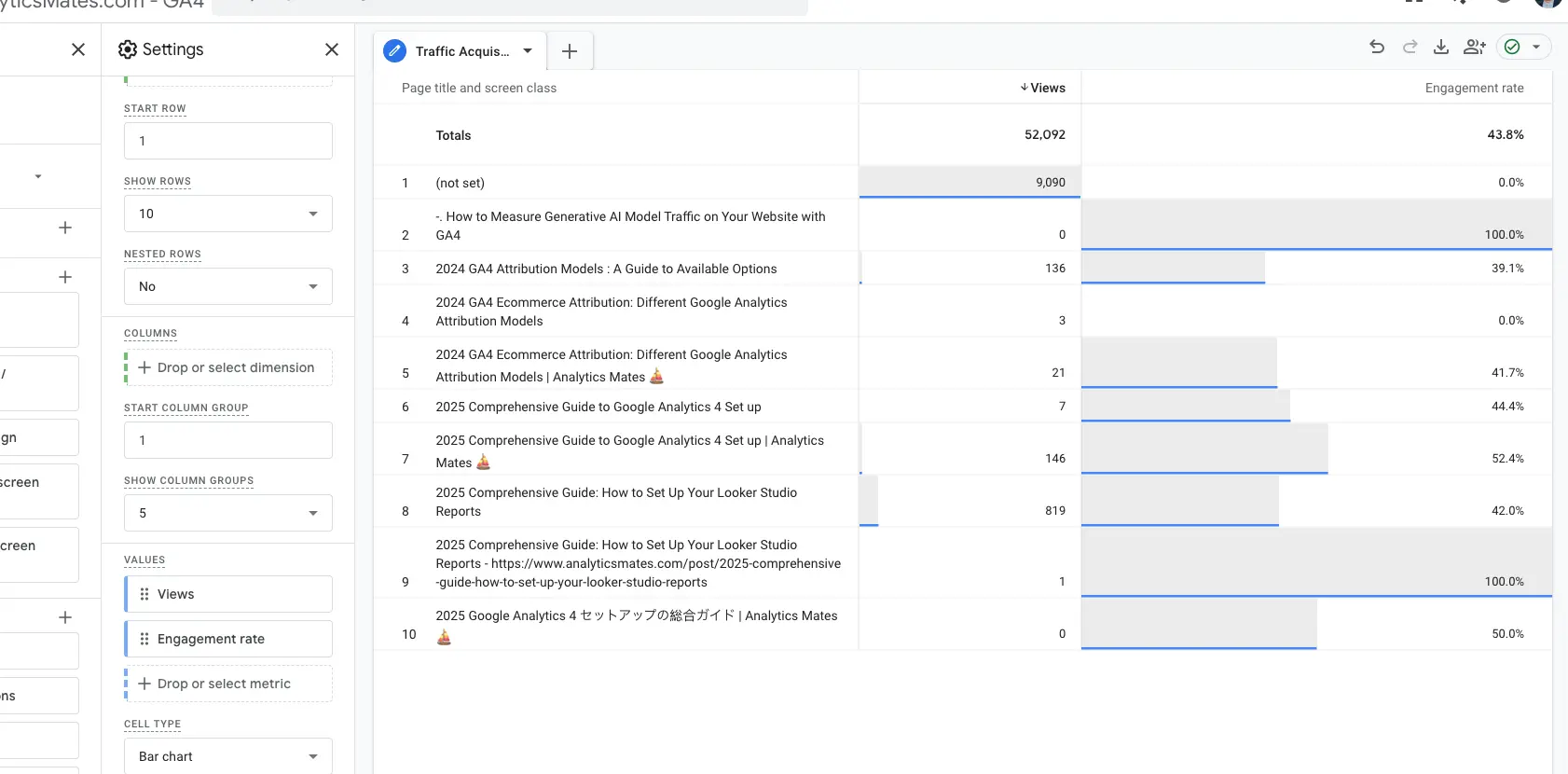
Task: Click the 44.4% engagement rate cell
Action: click(1316, 407)
